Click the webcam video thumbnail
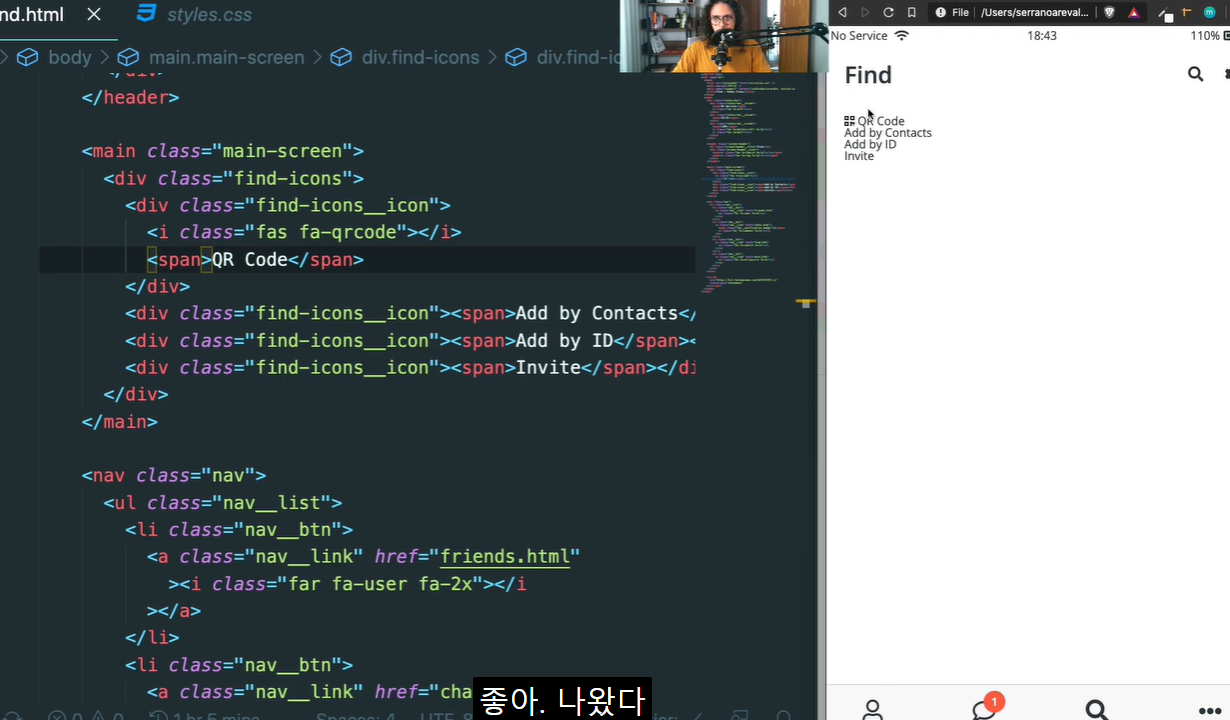The image size is (1230, 720). click(724, 36)
